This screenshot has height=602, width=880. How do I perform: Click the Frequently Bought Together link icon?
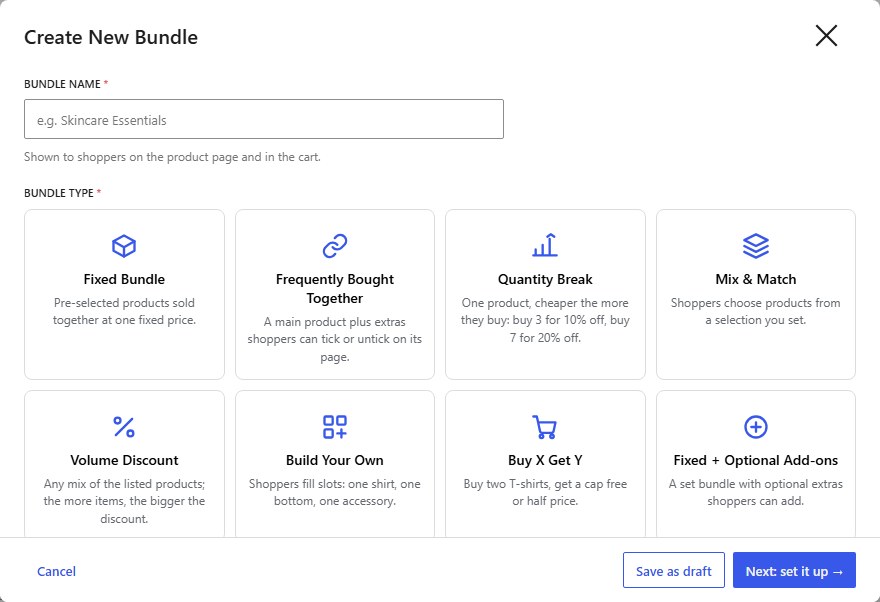click(334, 246)
